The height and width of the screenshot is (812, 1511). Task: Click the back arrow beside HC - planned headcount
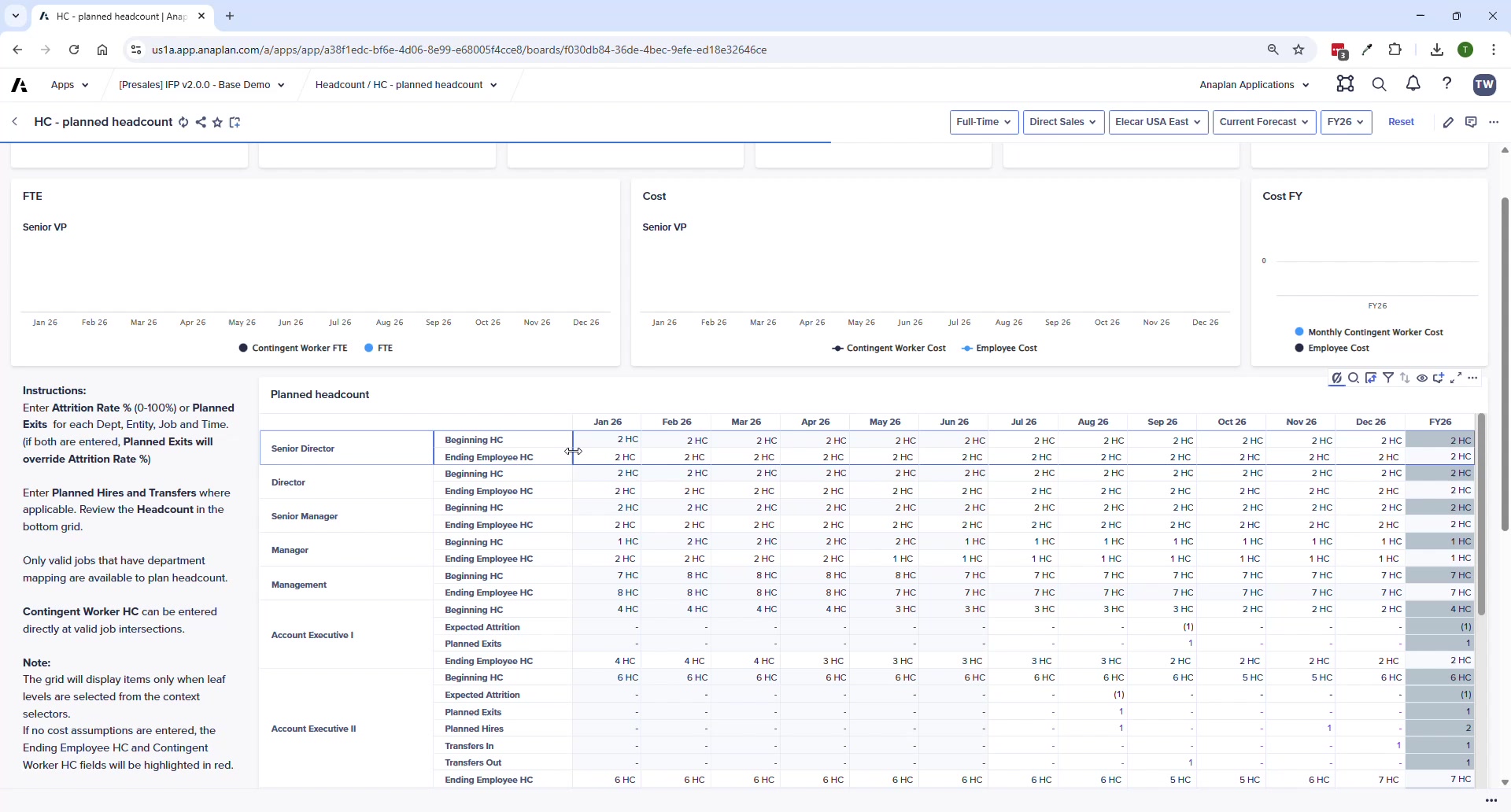pyautogui.click(x=15, y=122)
